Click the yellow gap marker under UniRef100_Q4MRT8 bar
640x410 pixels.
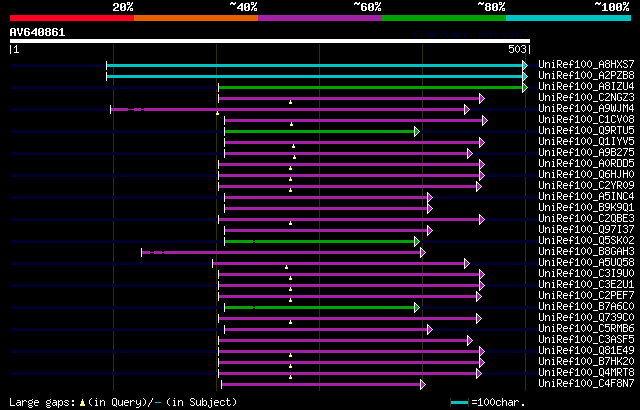point(290,377)
